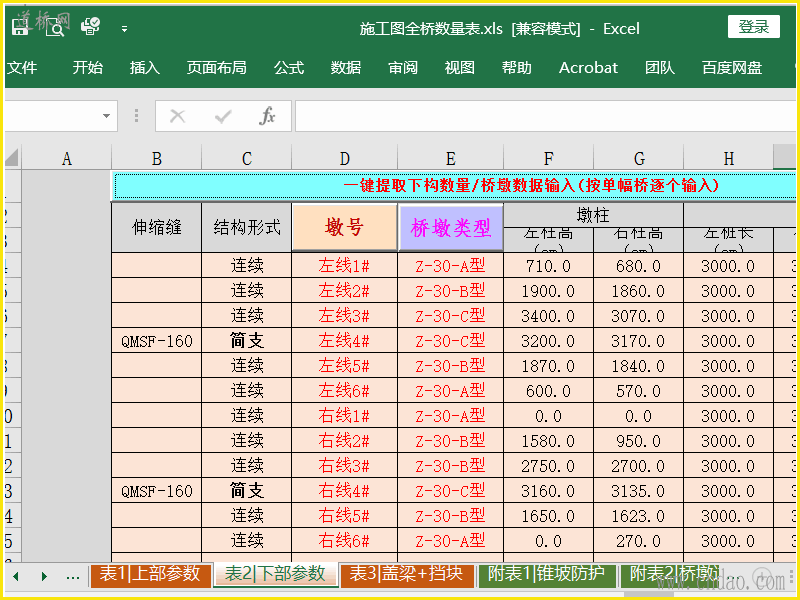The height and width of the screenshot is (600, 800).
Task: Click the 墩号 header button
Action: click(344, 228)
